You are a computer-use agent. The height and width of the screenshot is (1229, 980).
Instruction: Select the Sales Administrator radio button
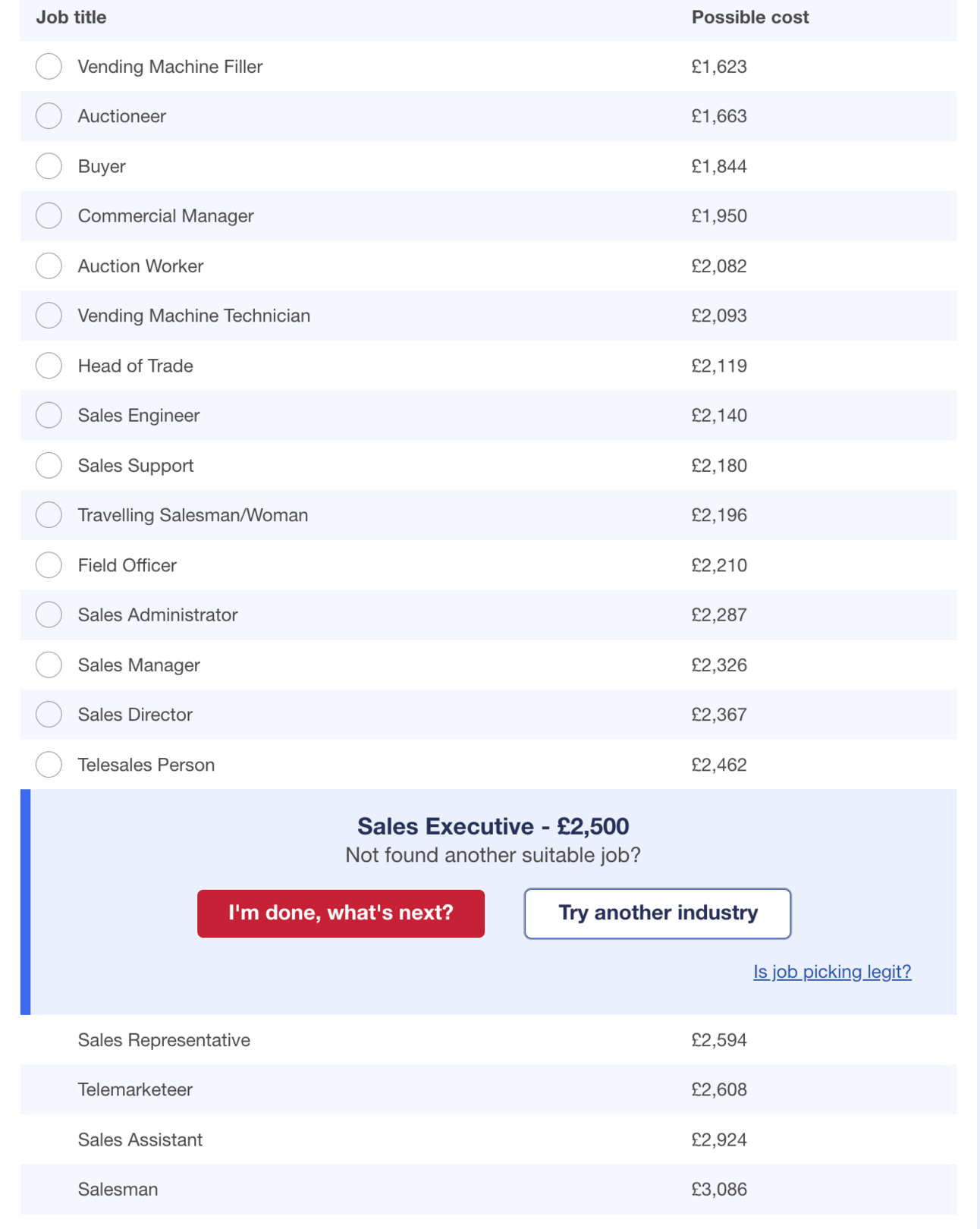tap(49, 615)
